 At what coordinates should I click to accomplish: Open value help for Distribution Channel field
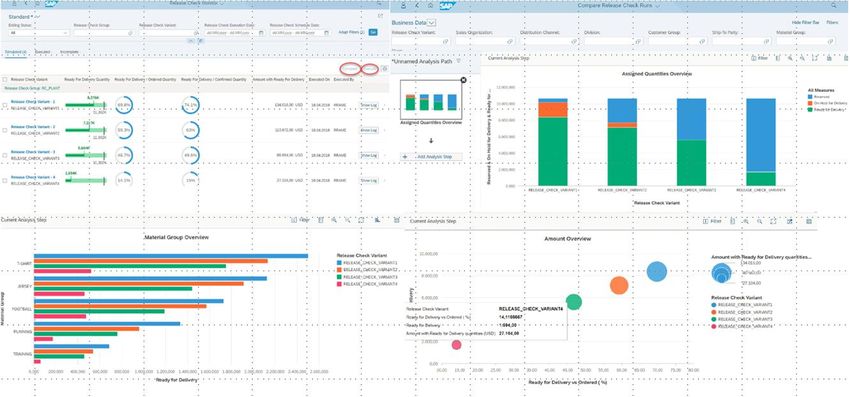574,41
